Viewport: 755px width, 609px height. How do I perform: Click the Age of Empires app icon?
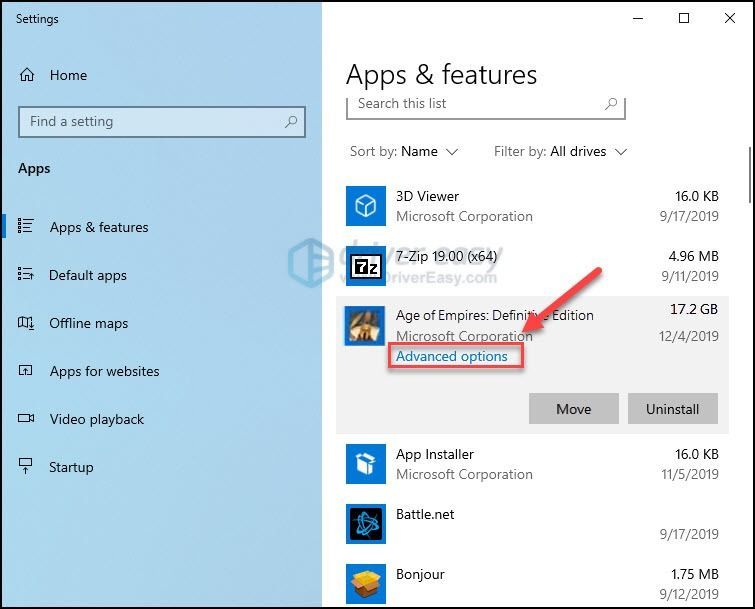tap(364, 325)
